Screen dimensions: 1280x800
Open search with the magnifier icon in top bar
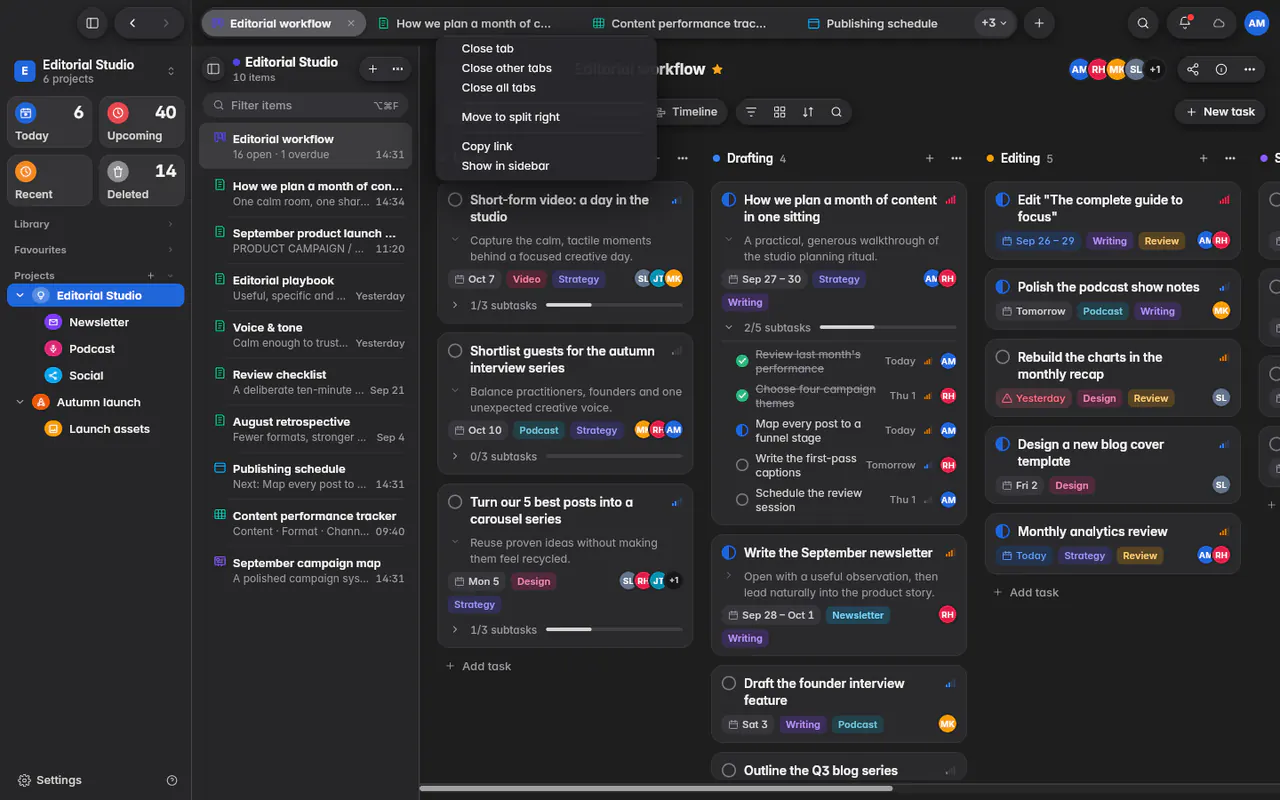coord(1143,23)
